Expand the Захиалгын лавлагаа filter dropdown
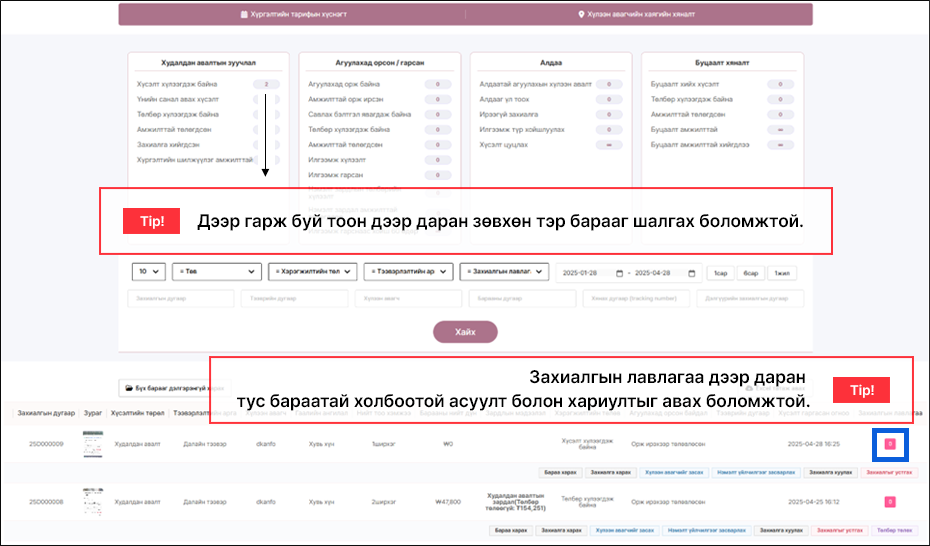930x546 pixels. click(506, 272)
